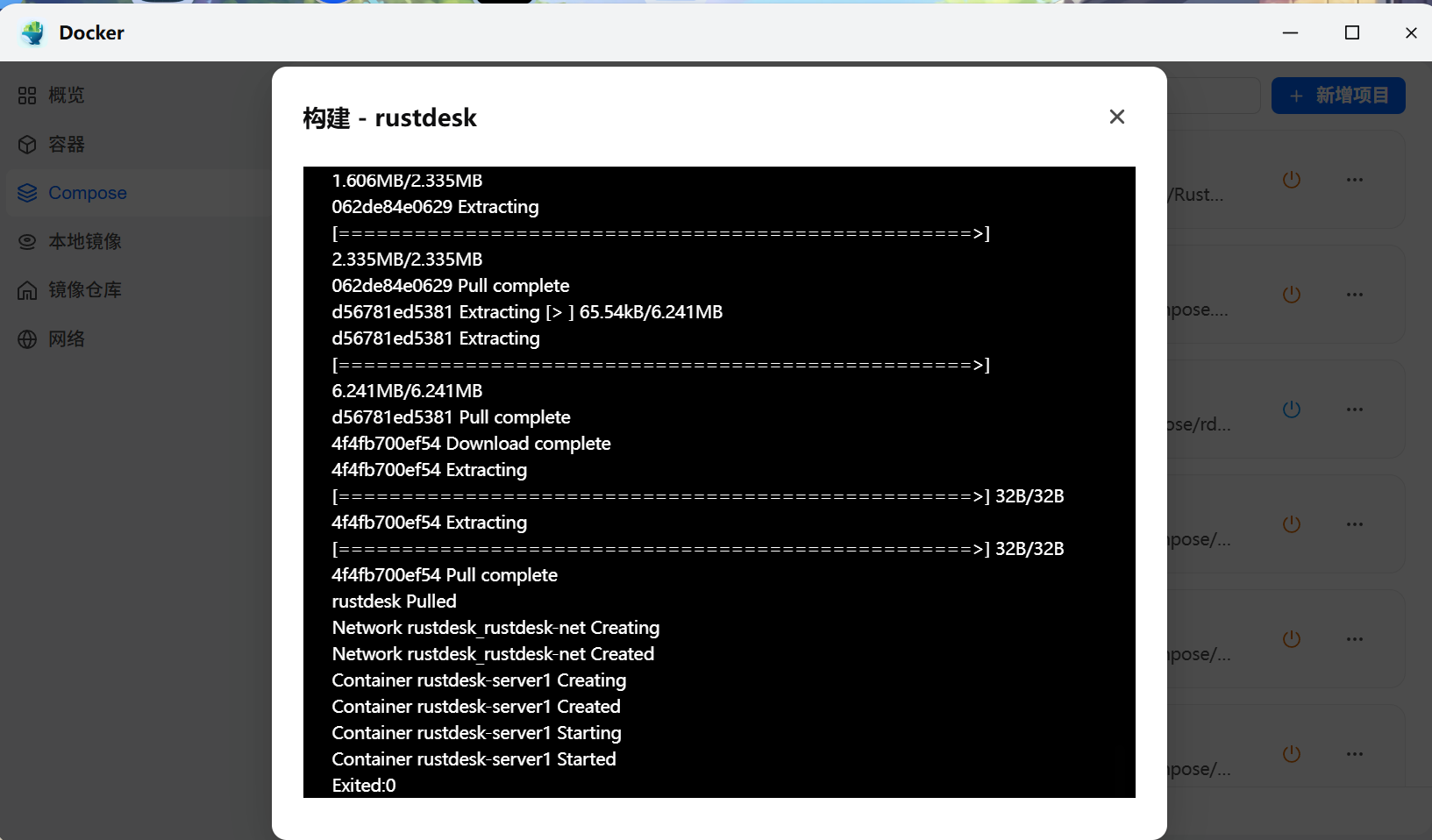Image resolution: width=1432 pixels, height=840 pixels.
Task: Click the 新增项目 button
Action: click(1337, 96)
